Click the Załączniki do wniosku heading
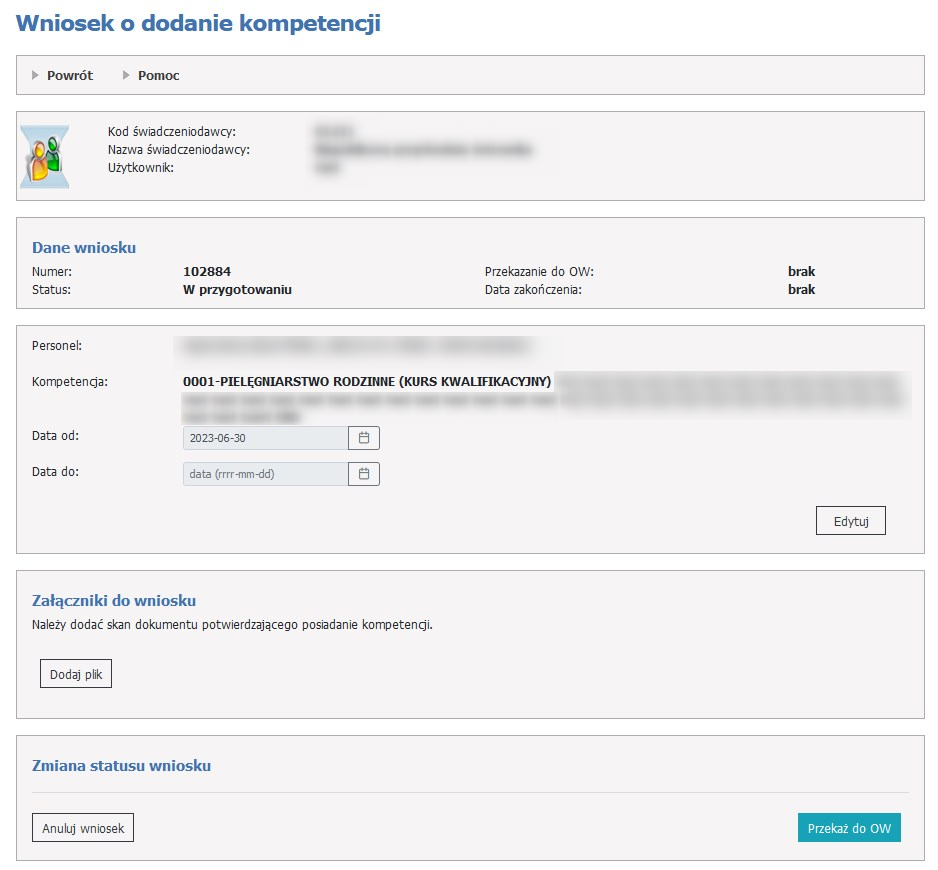Screen dimensions: 938x870 tap(114, 601)
